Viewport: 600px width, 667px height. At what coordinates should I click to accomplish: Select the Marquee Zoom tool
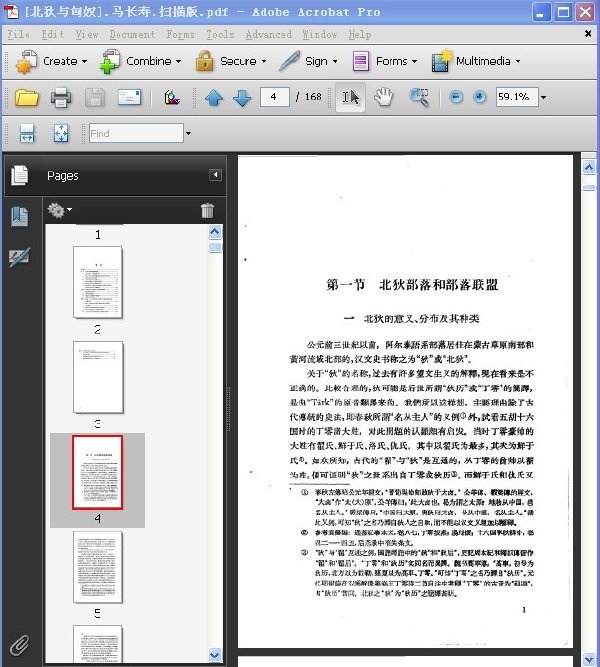(x=419, y=97)
